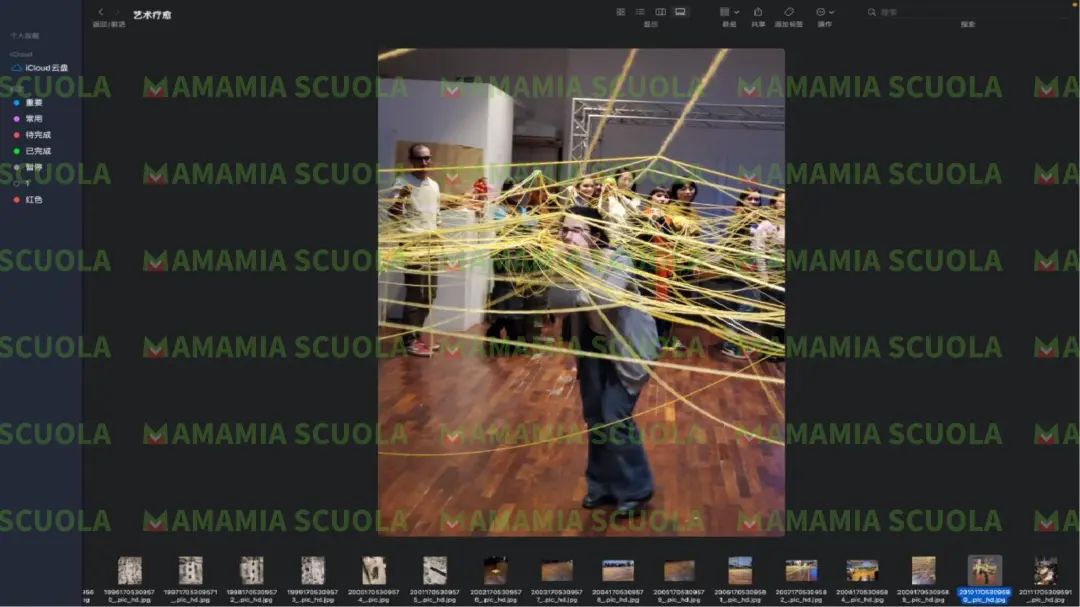This screenshot has width=1080, height=607.
Task: Select the thumbnail of file starting 2001
Action: (x=435, y=570)
